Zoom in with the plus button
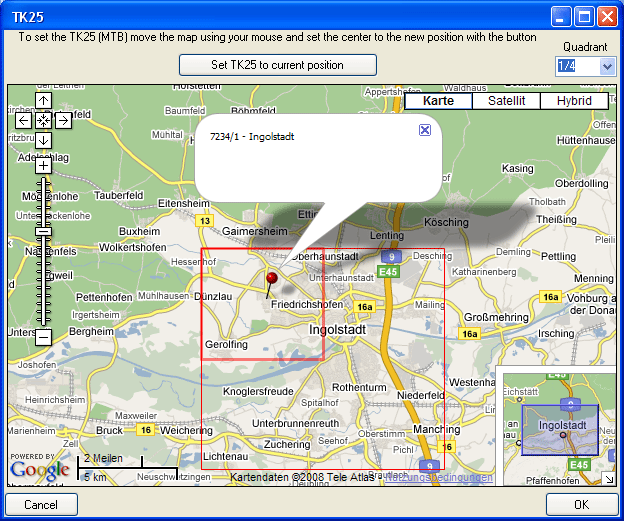The image size is (624, 521). [43, 166]
